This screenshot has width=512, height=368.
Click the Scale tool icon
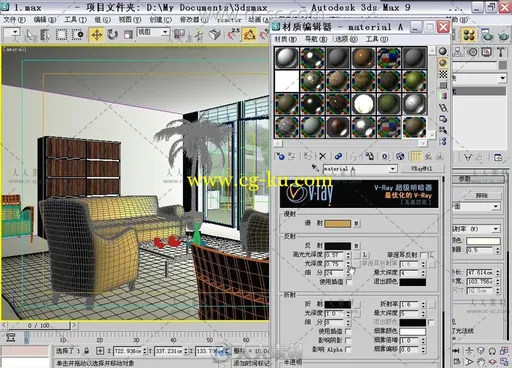128,34
